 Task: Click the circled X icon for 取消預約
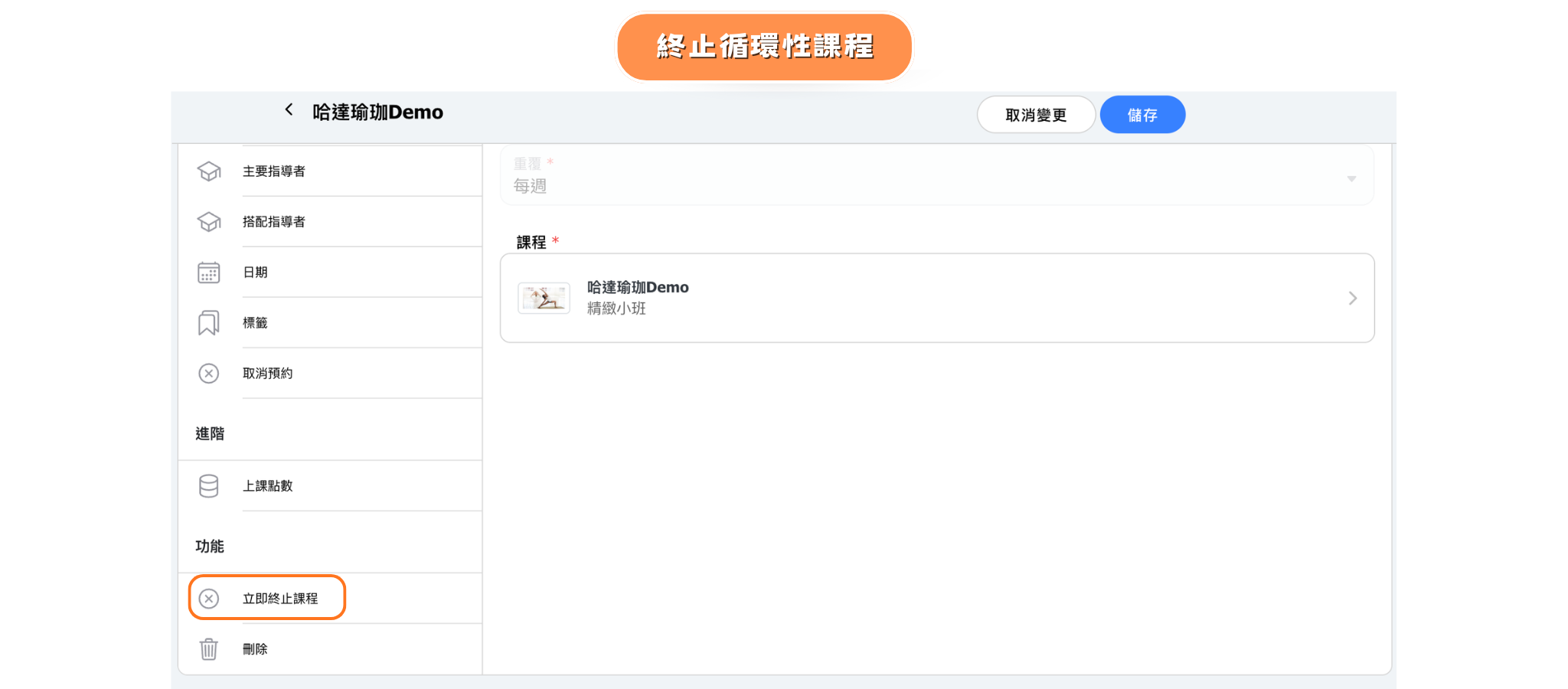208,374
